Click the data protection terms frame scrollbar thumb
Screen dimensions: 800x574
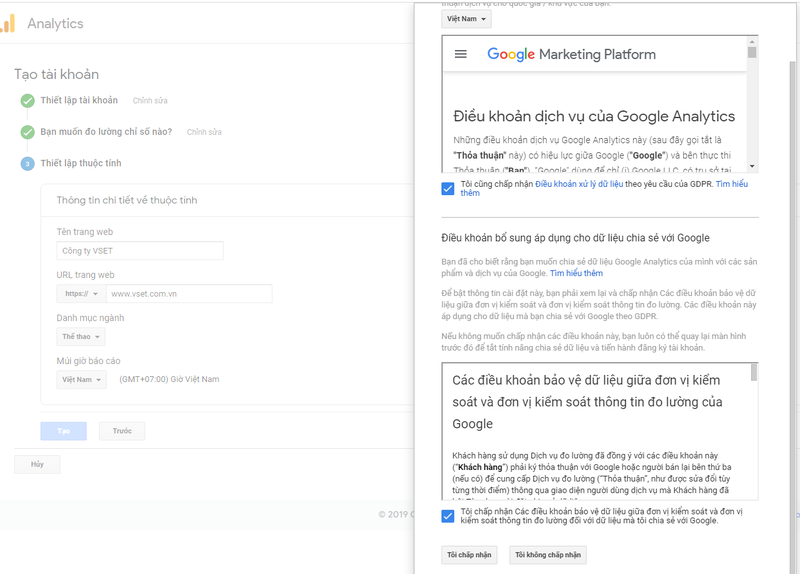coord(754,372)
